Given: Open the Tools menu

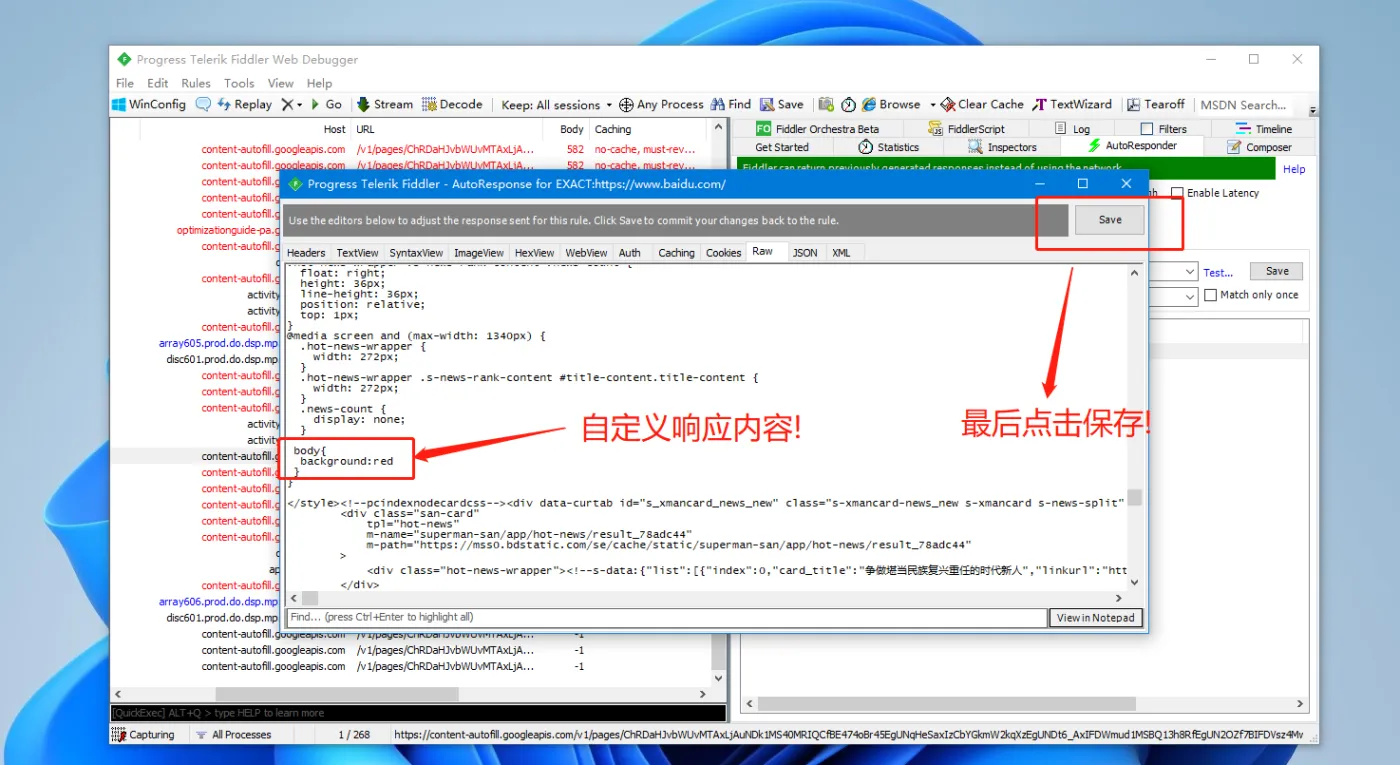Looking at the screenshot, I should [239, 83].
